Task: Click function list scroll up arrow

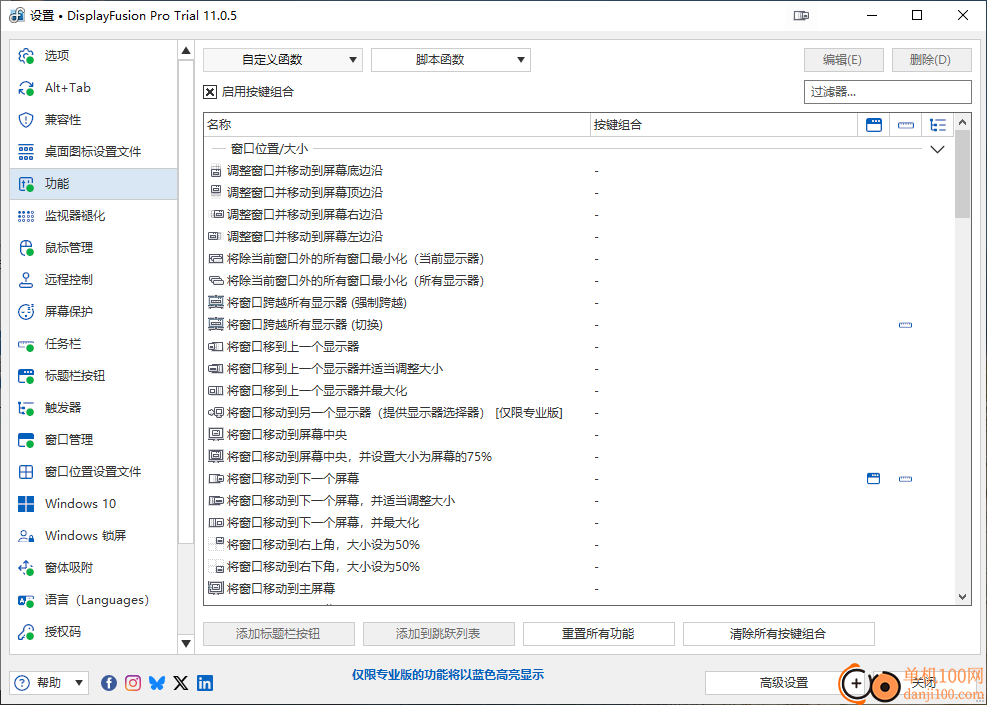Action: pos(962,122)
